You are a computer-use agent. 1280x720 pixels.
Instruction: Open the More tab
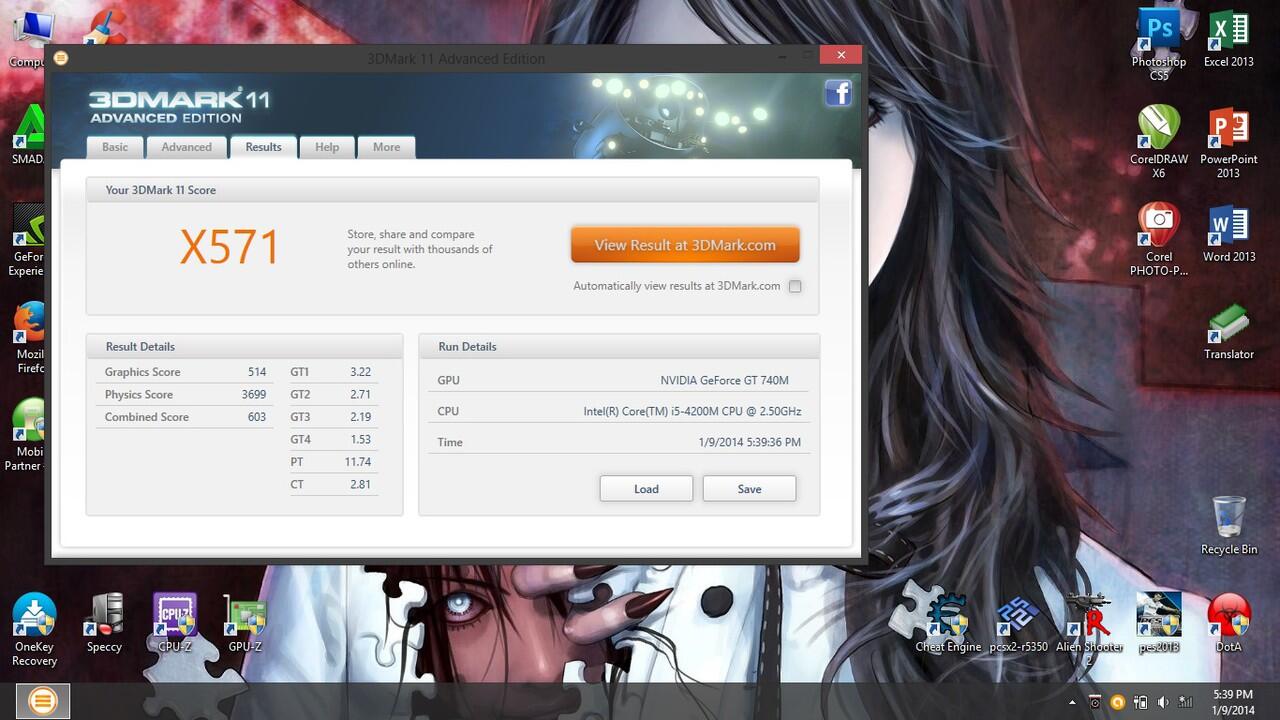[x=386, y=147]
